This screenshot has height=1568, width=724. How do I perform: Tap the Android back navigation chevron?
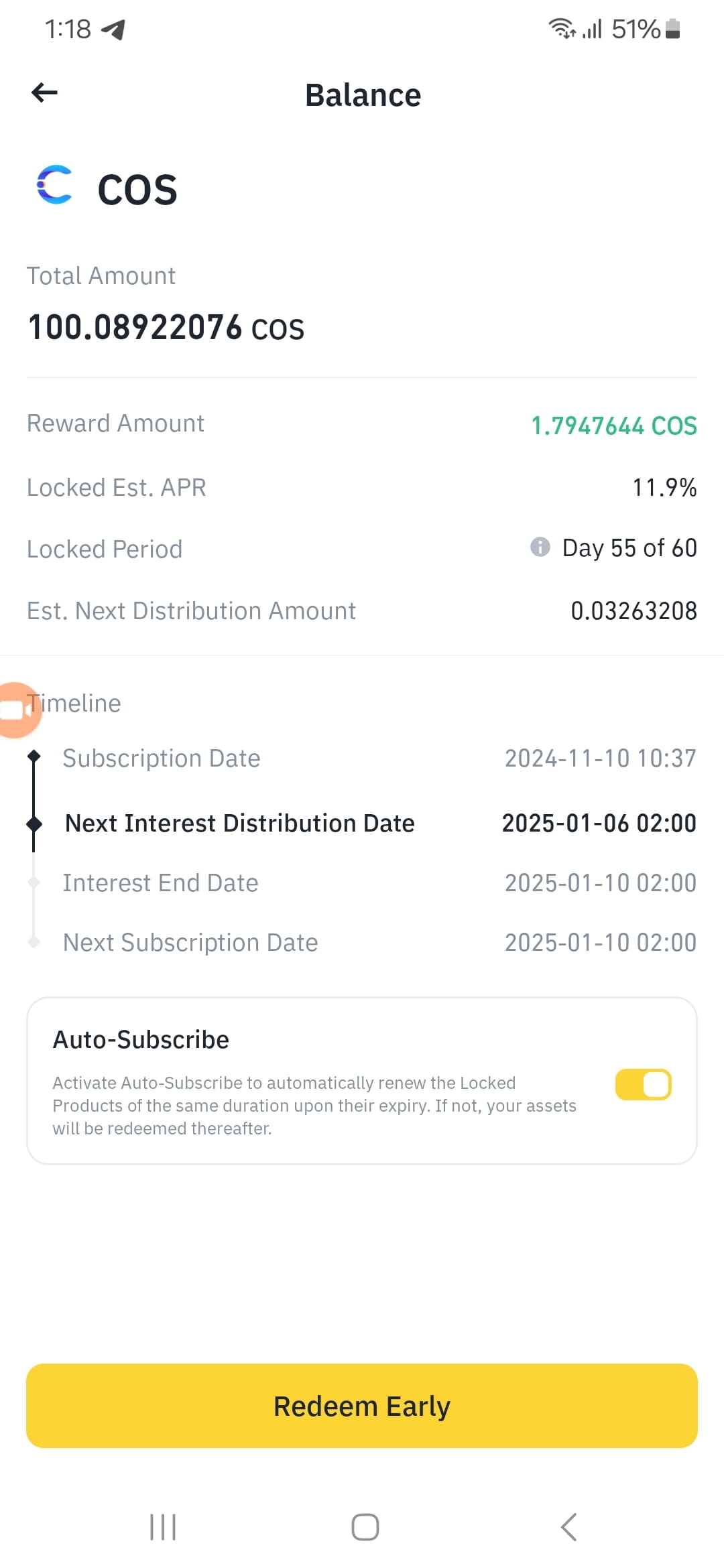[568, 1527]
